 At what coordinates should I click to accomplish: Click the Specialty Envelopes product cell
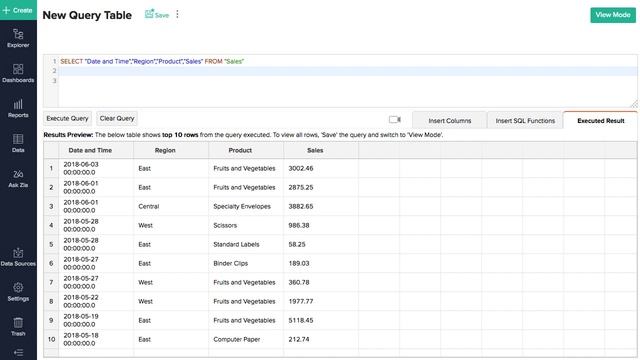pyautogui.click(x=246, y=206)
